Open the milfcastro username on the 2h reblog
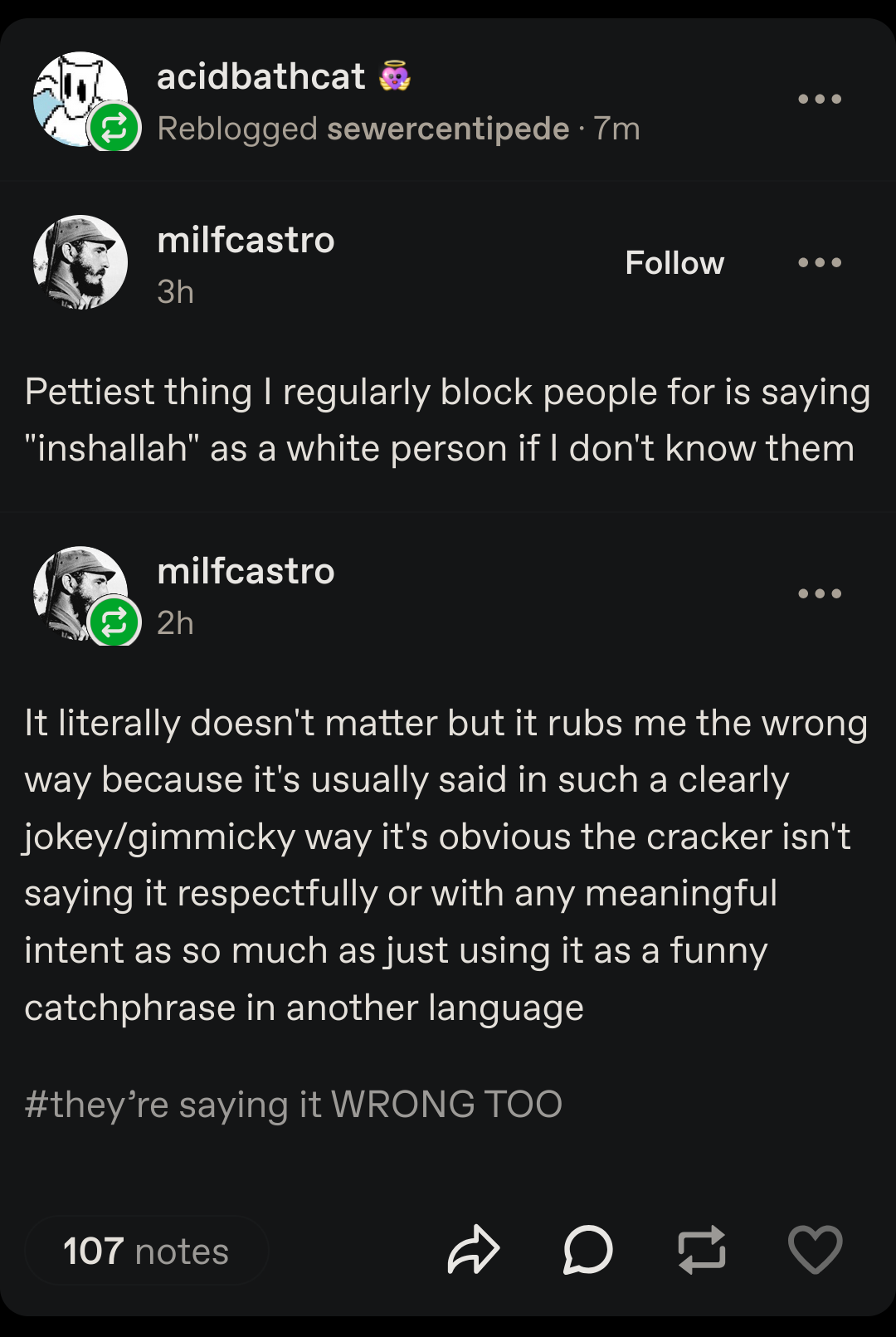 coord(246,571)
